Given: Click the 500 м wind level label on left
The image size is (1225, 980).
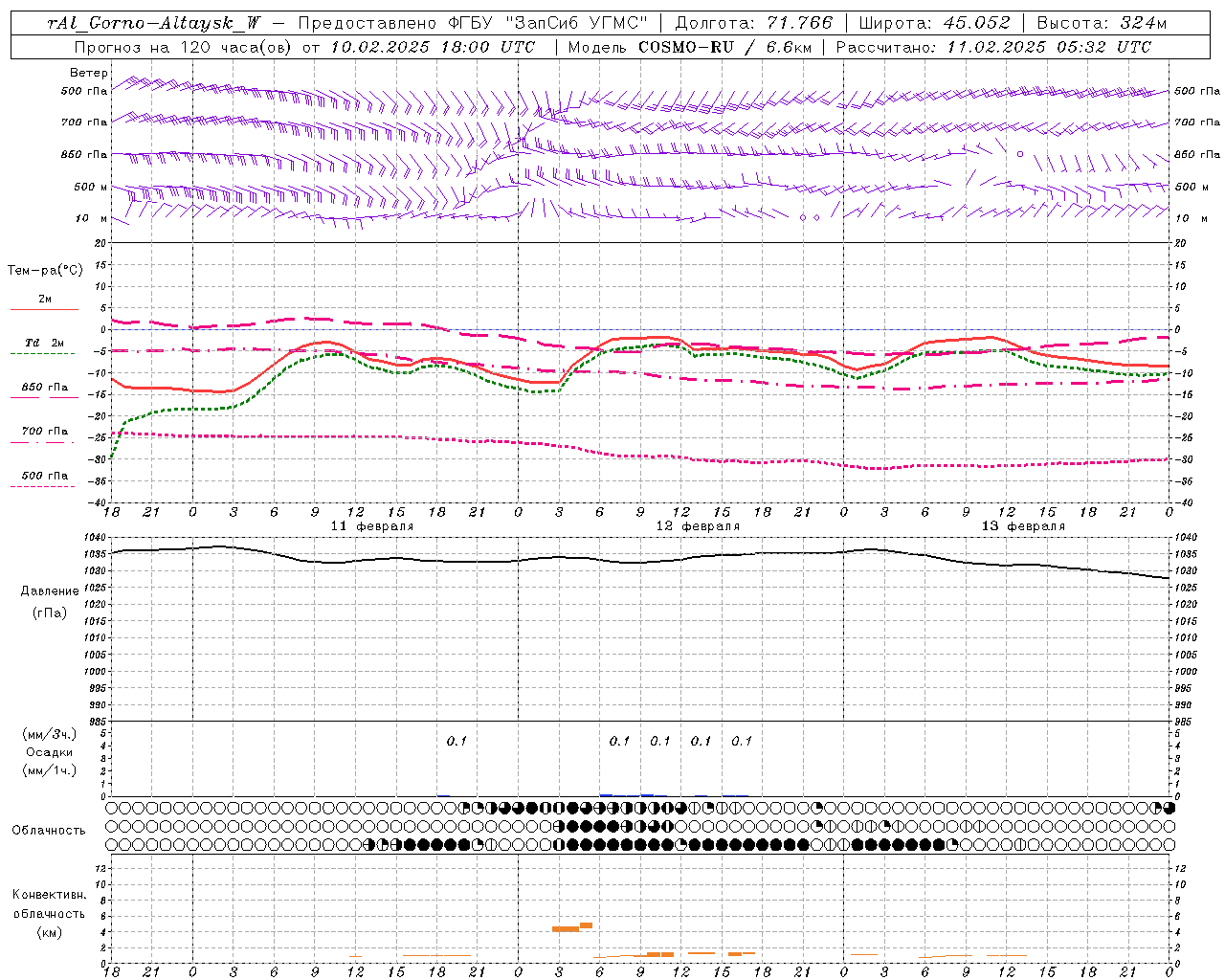Looking at the screenshot, I should [91, 187].
